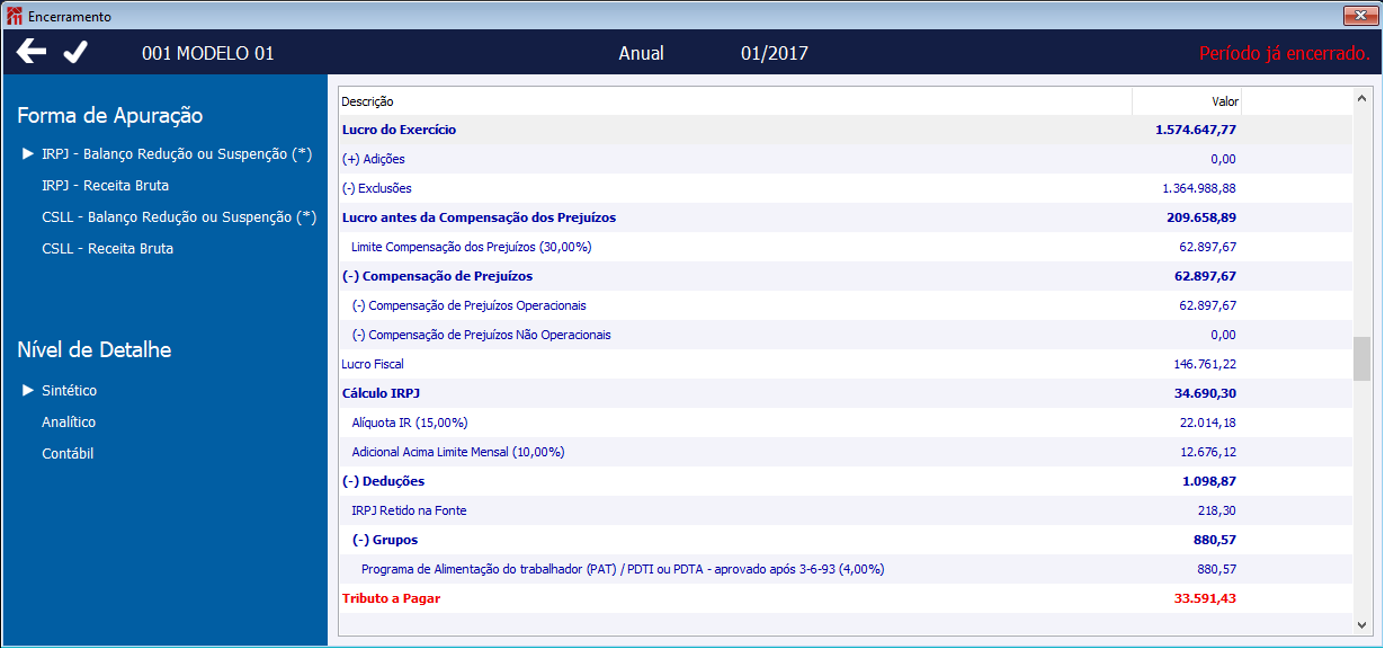Go back with the left arrow icon
The width and height of the screenshot is (1383, 648).
32,52
